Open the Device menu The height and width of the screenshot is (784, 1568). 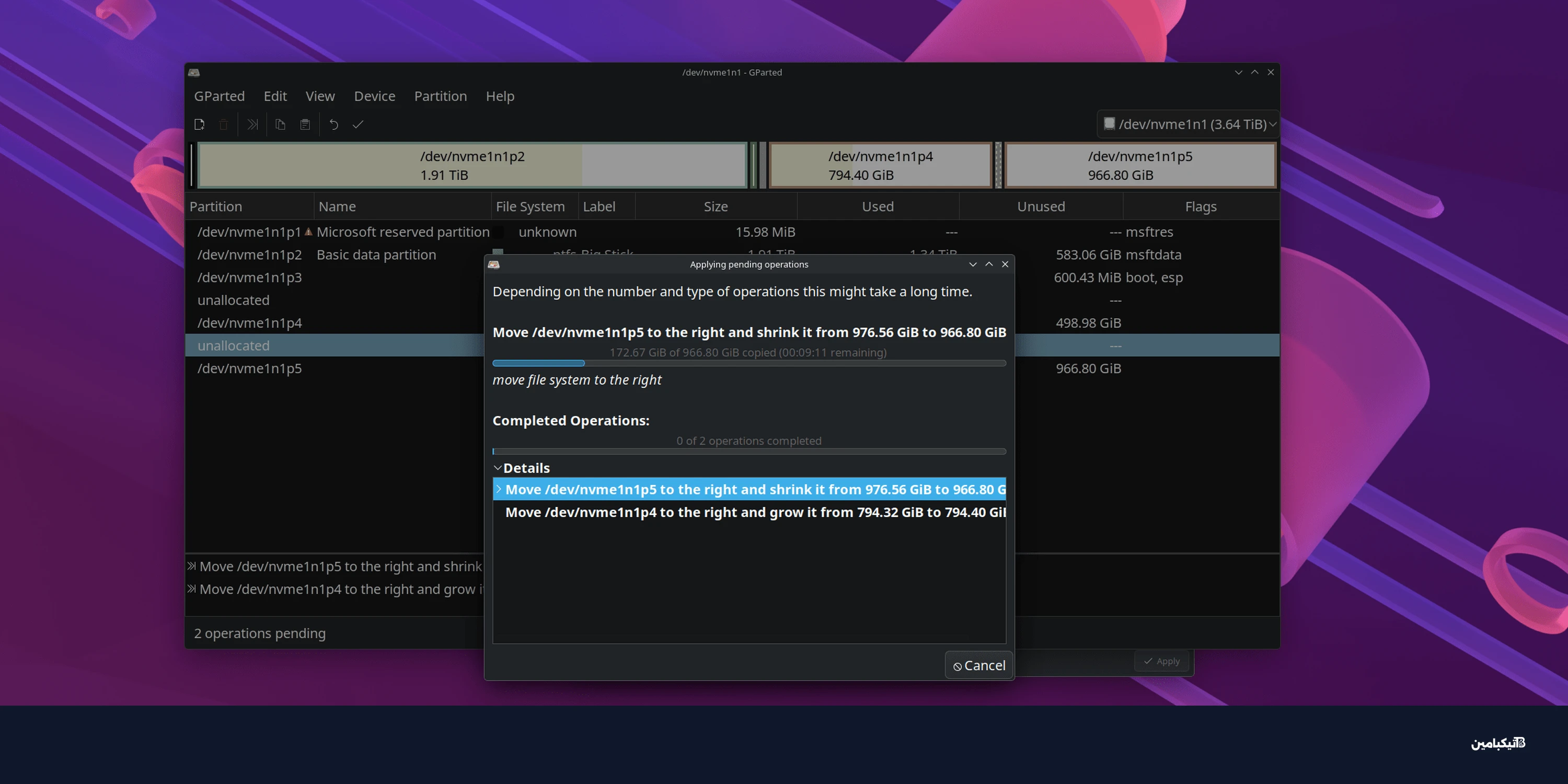coord(374,96)
